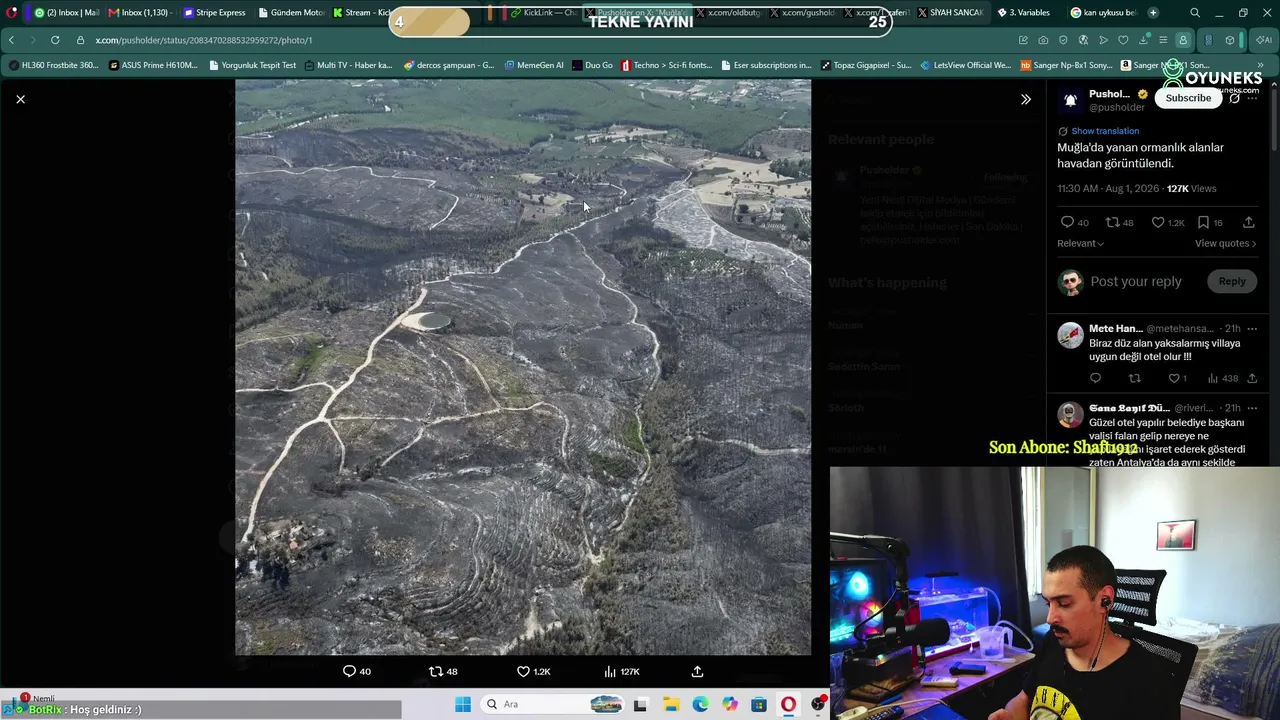
Task: Click the x.com address bar
Action: [x=540, y=40]
